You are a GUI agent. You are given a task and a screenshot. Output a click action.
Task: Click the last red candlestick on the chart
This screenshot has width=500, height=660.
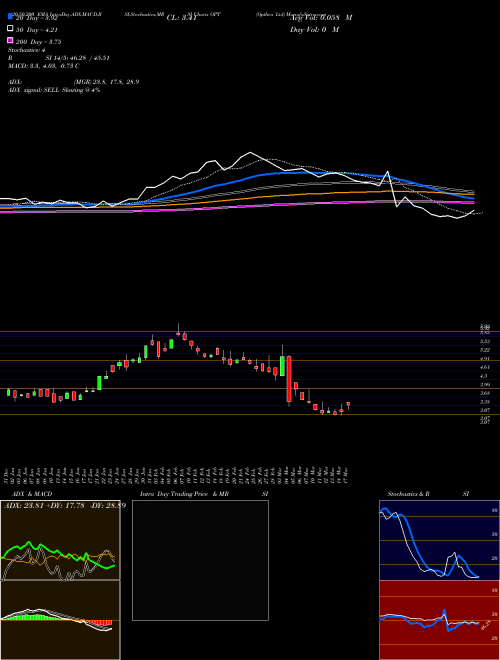tap(348, 404)
